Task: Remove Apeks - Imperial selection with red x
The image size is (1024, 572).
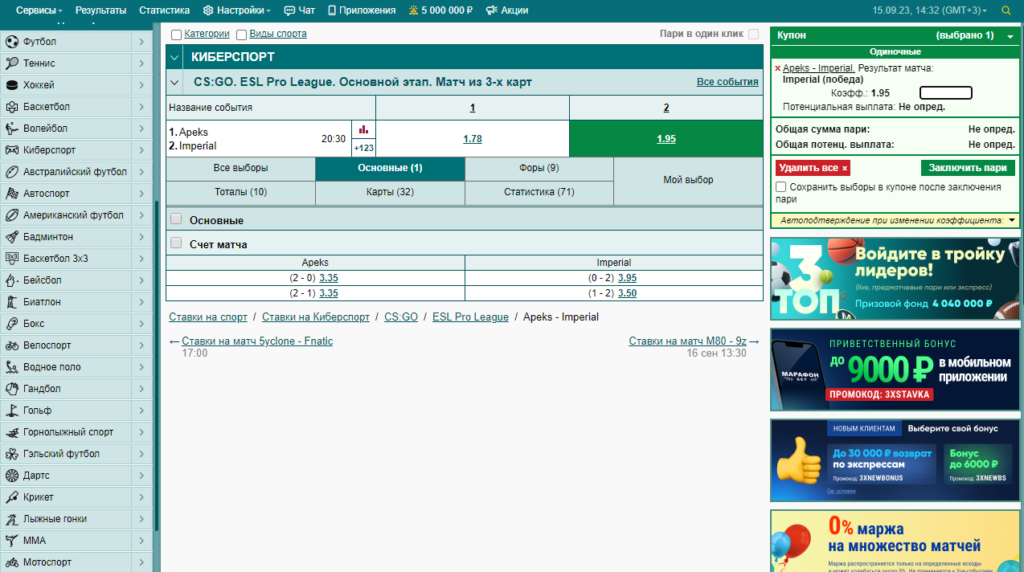Action: coord(778,68)
